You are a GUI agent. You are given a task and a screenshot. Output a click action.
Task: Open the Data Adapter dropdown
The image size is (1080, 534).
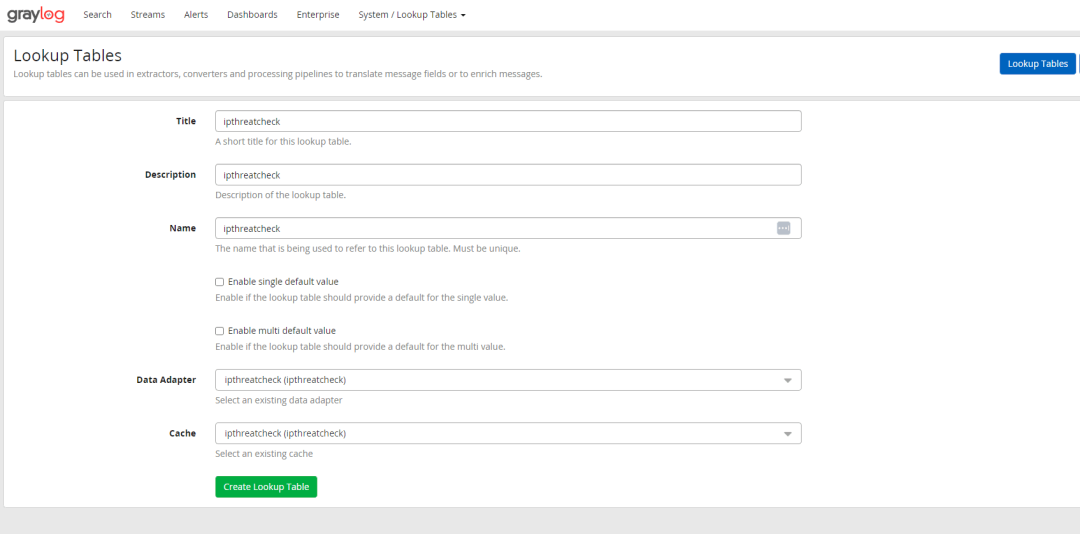coord(508,380)
